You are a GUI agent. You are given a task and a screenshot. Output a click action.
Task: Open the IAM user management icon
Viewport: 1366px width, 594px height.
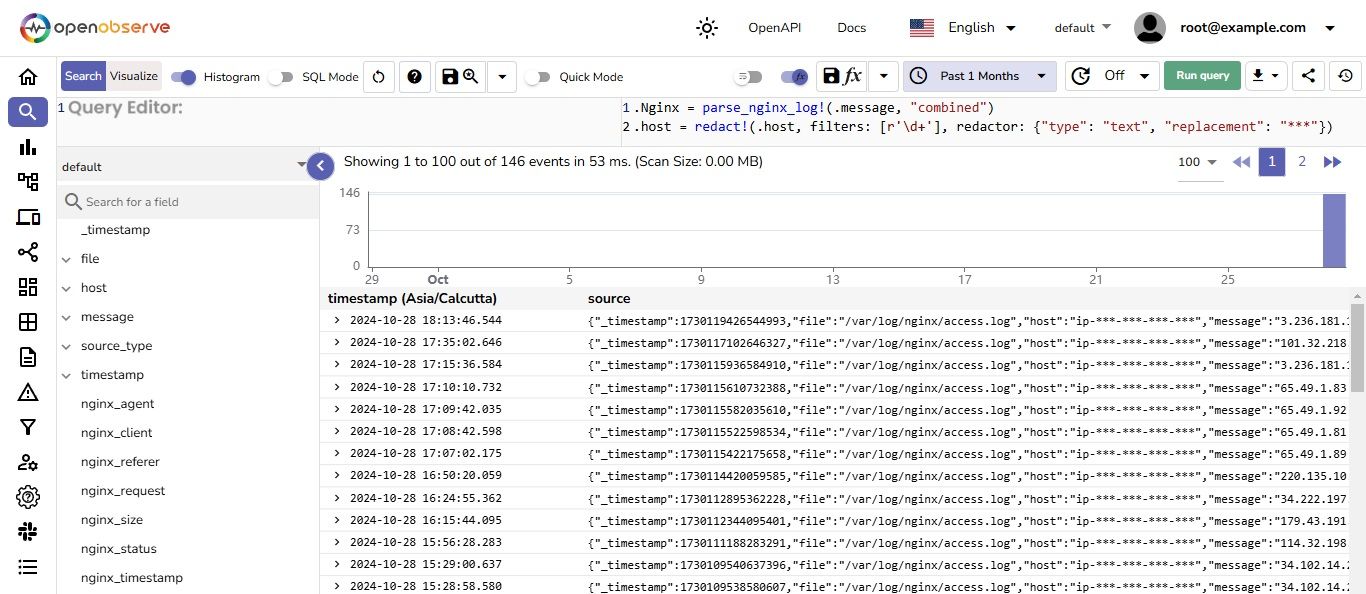pyautogui.click(x=27, y=462)
